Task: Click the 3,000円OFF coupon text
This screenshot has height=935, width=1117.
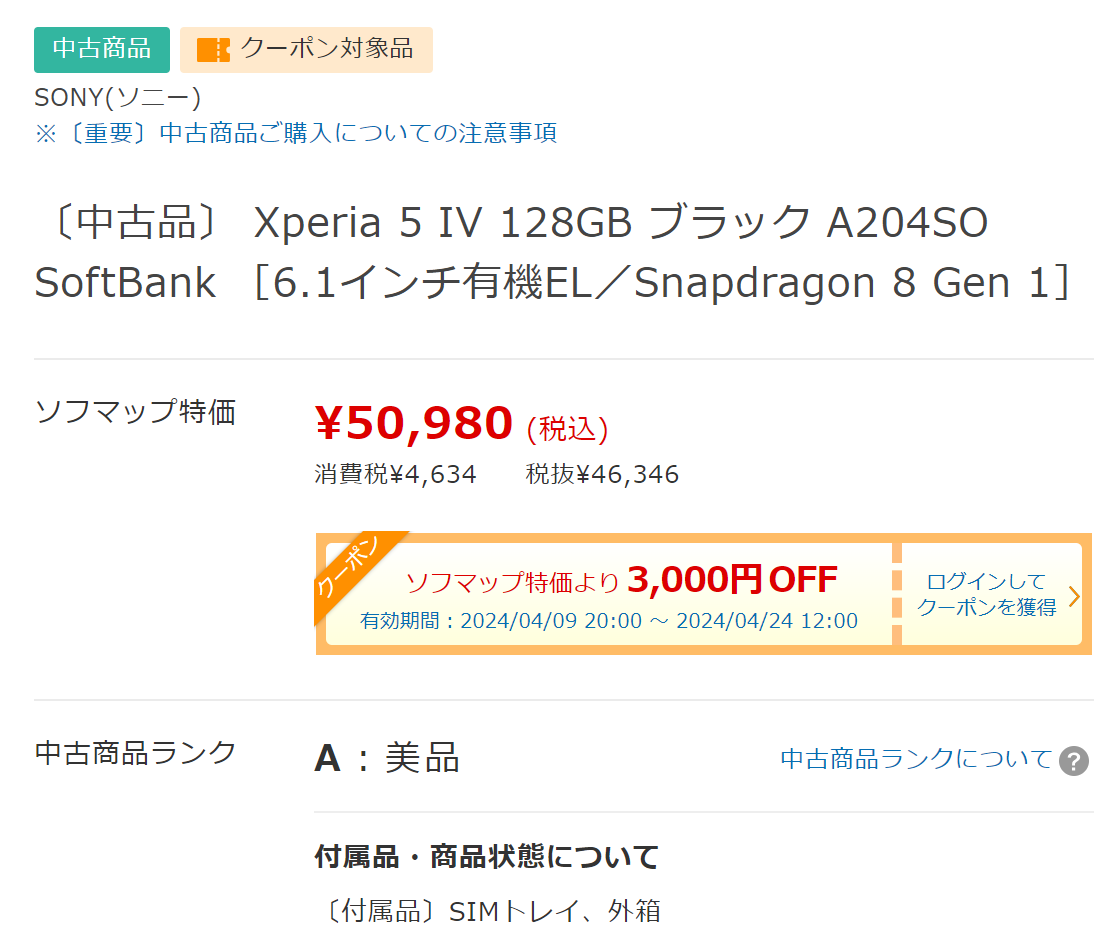Action: [x=732, y=579]
